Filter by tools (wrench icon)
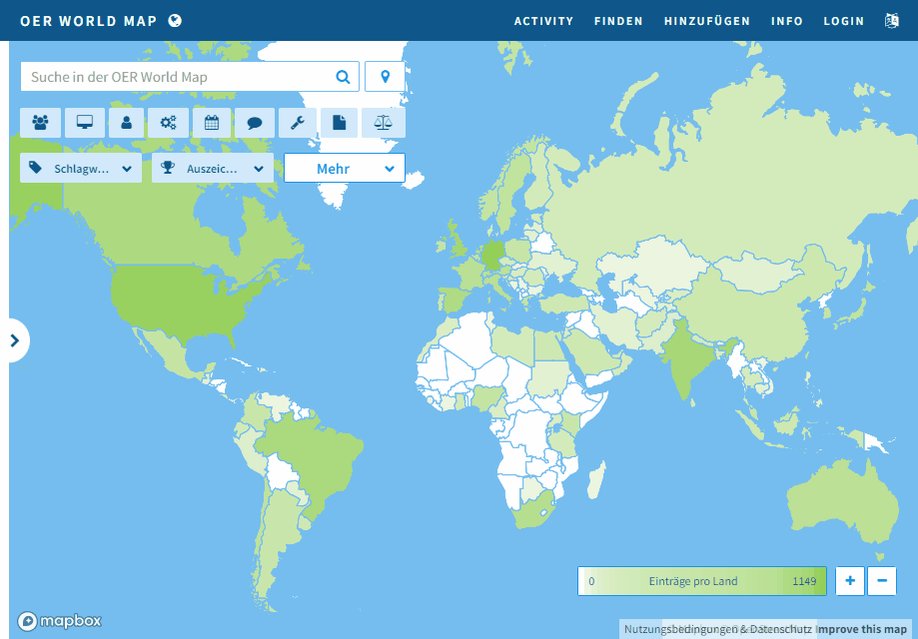Image resolution: width=918 pixels, height=639 pixels. click(x=297, y=122)
